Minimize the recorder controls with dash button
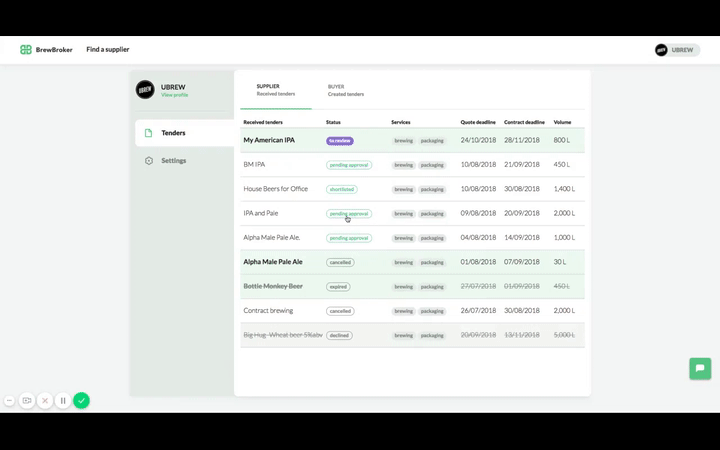 click(x=9, y=400)
